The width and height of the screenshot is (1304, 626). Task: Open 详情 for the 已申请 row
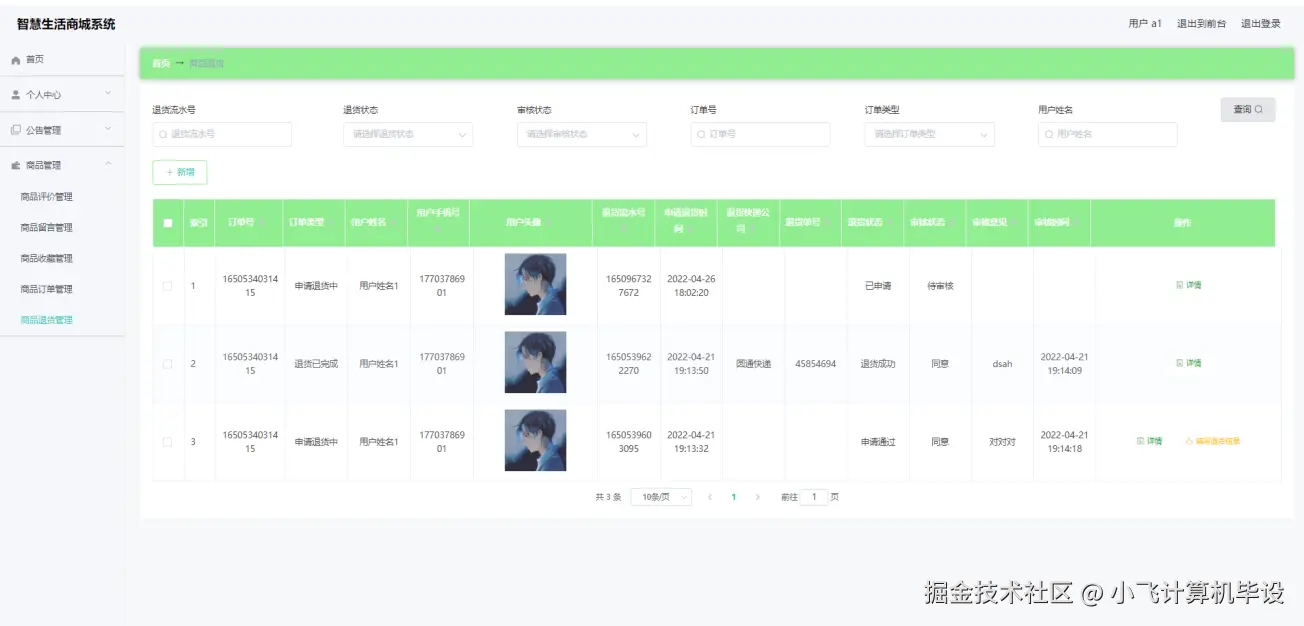(x=1189, y=285)
